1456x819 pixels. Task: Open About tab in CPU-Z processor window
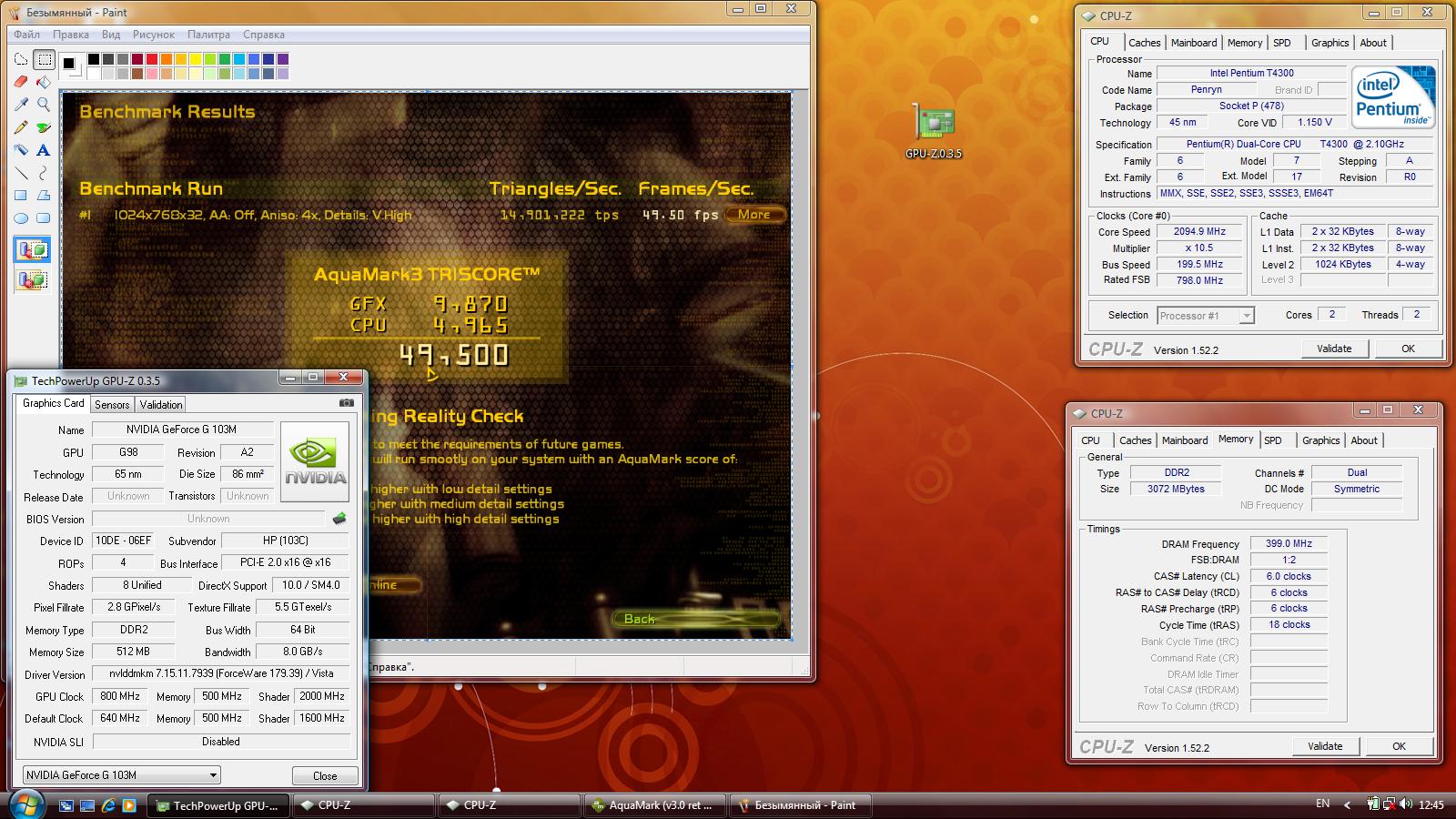click(x=1373, y=43)
